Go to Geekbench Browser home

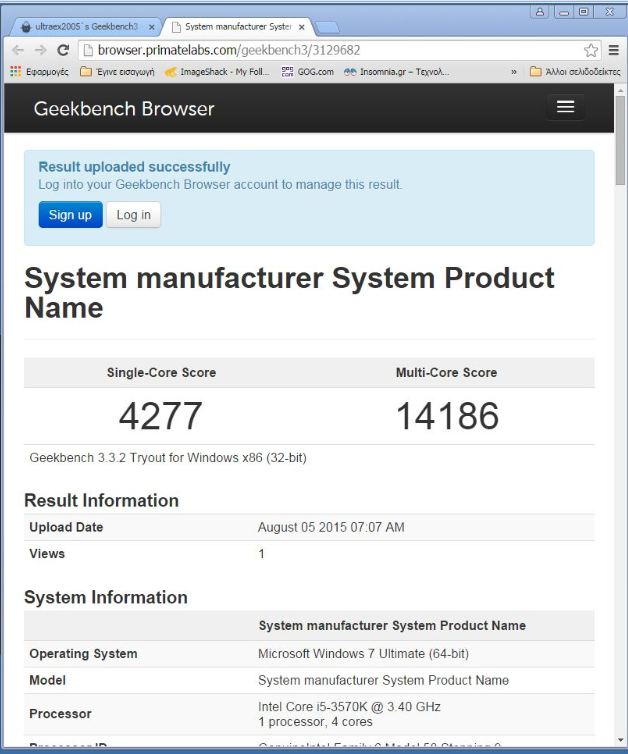coord(124,109)
